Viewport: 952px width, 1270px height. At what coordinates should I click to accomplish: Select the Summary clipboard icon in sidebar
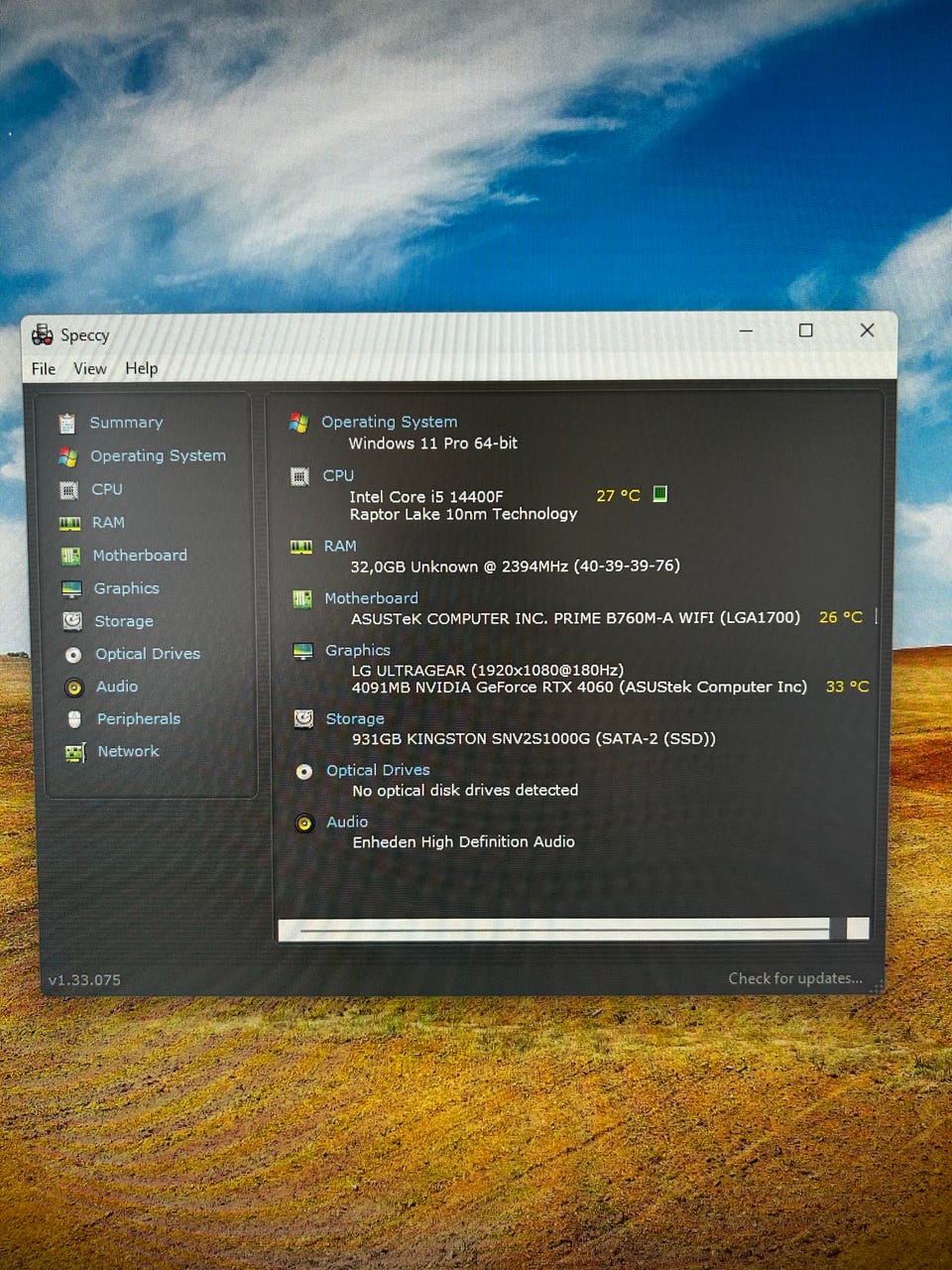click(66, 424)
